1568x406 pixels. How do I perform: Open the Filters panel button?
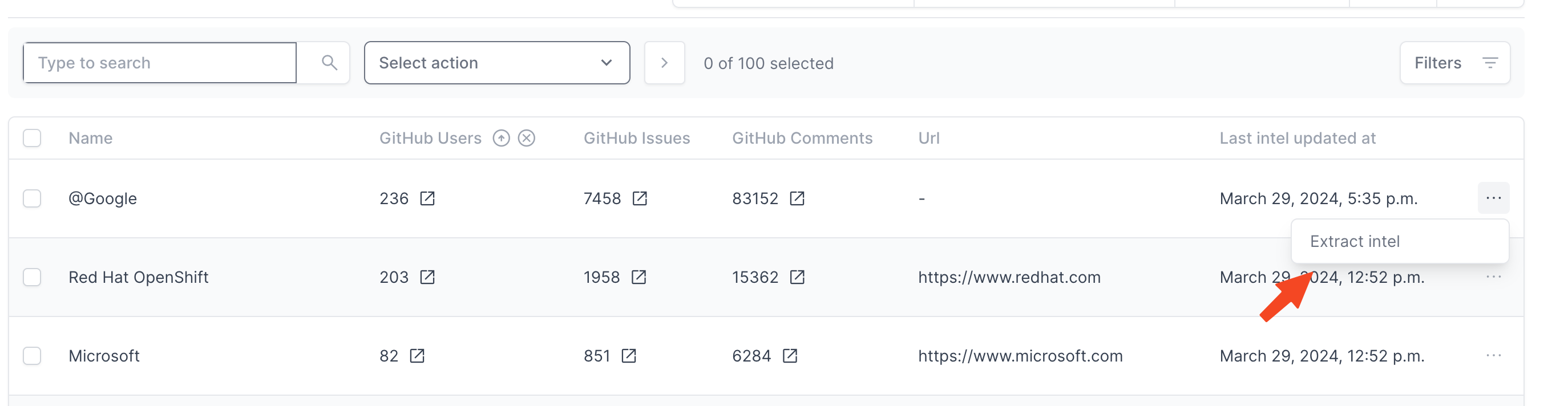1454,63
